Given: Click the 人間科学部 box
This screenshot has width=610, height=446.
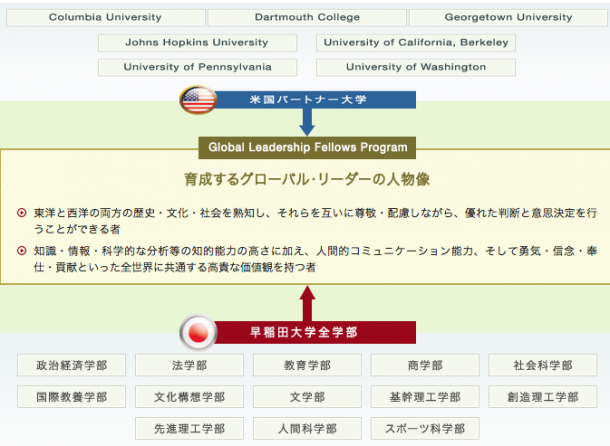Looking at the screenshot, I should pyautogui.click(x=307, y=428).
